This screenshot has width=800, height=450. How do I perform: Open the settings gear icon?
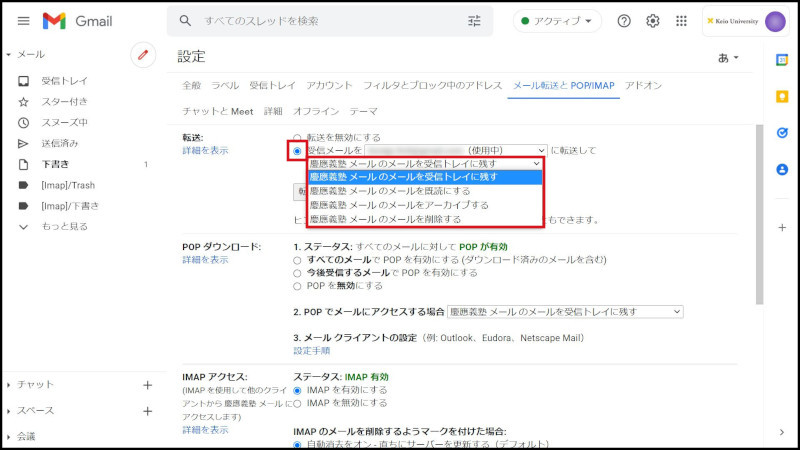pos(653,21)
